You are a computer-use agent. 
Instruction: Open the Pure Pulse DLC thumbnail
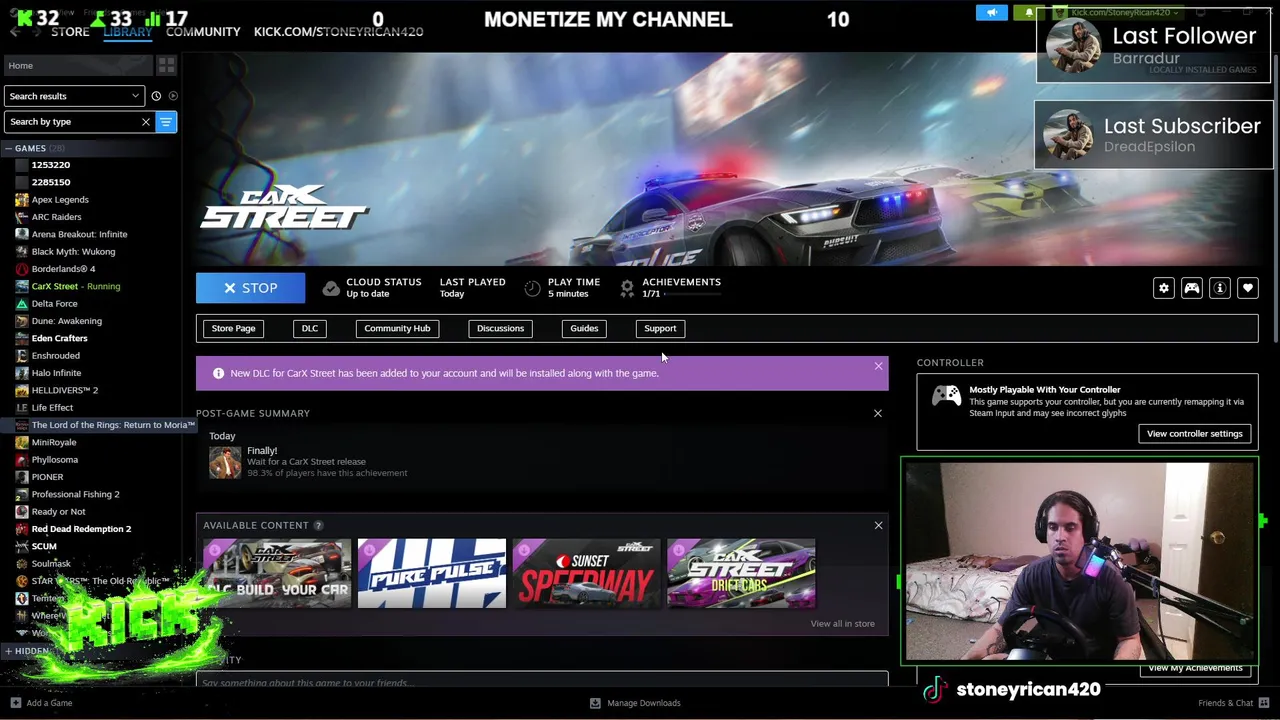[x=432, y=573]
